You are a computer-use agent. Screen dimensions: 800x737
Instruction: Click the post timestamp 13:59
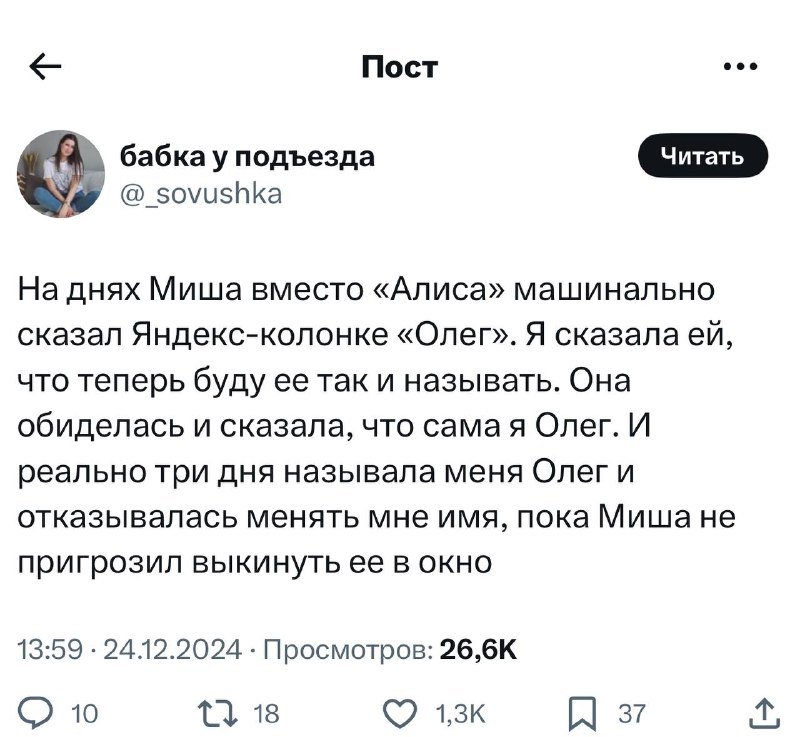coord(51,650)
